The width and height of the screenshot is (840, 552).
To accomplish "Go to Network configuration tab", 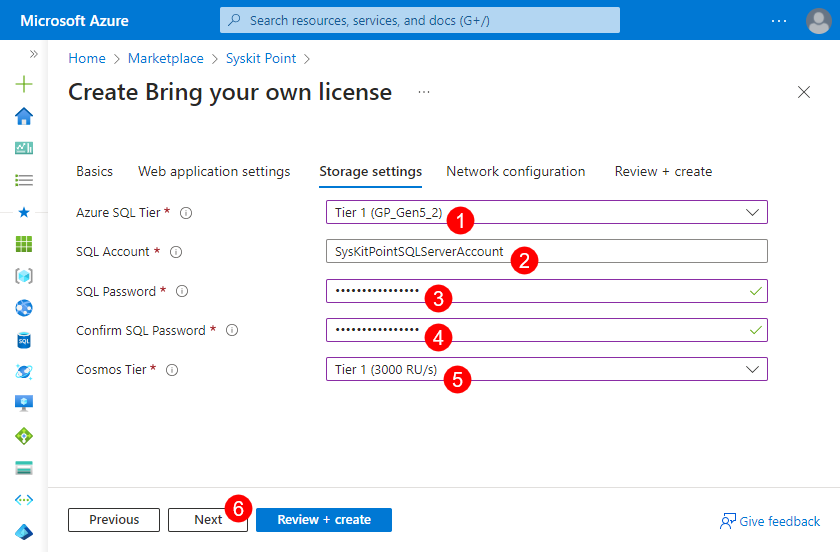I will (x=515, y=171).
